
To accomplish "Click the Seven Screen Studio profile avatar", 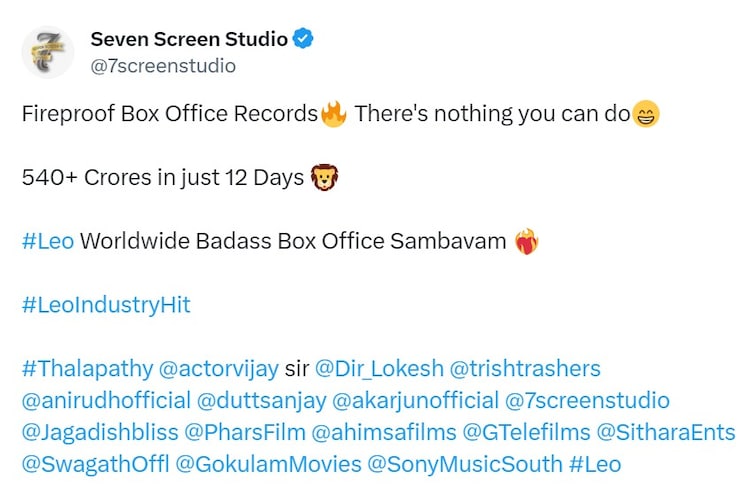I will [x=47, y=53].
